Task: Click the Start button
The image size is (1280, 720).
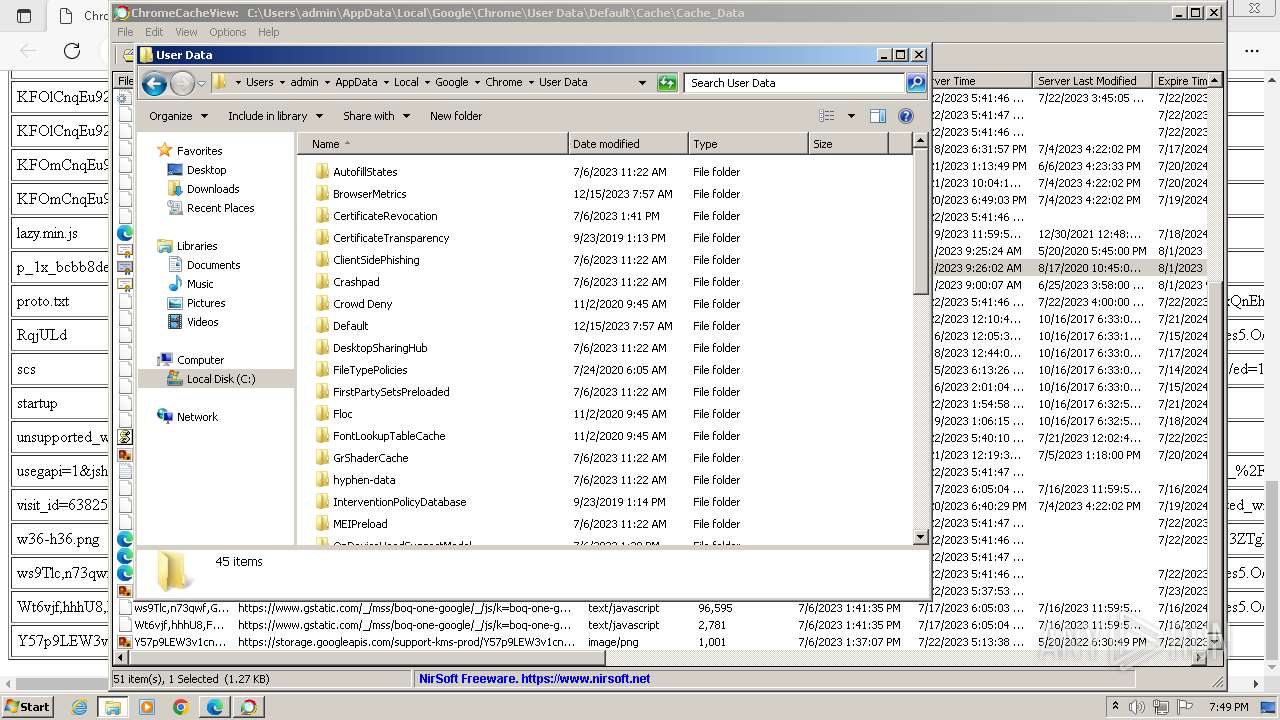Action: (x=27, y=707)
